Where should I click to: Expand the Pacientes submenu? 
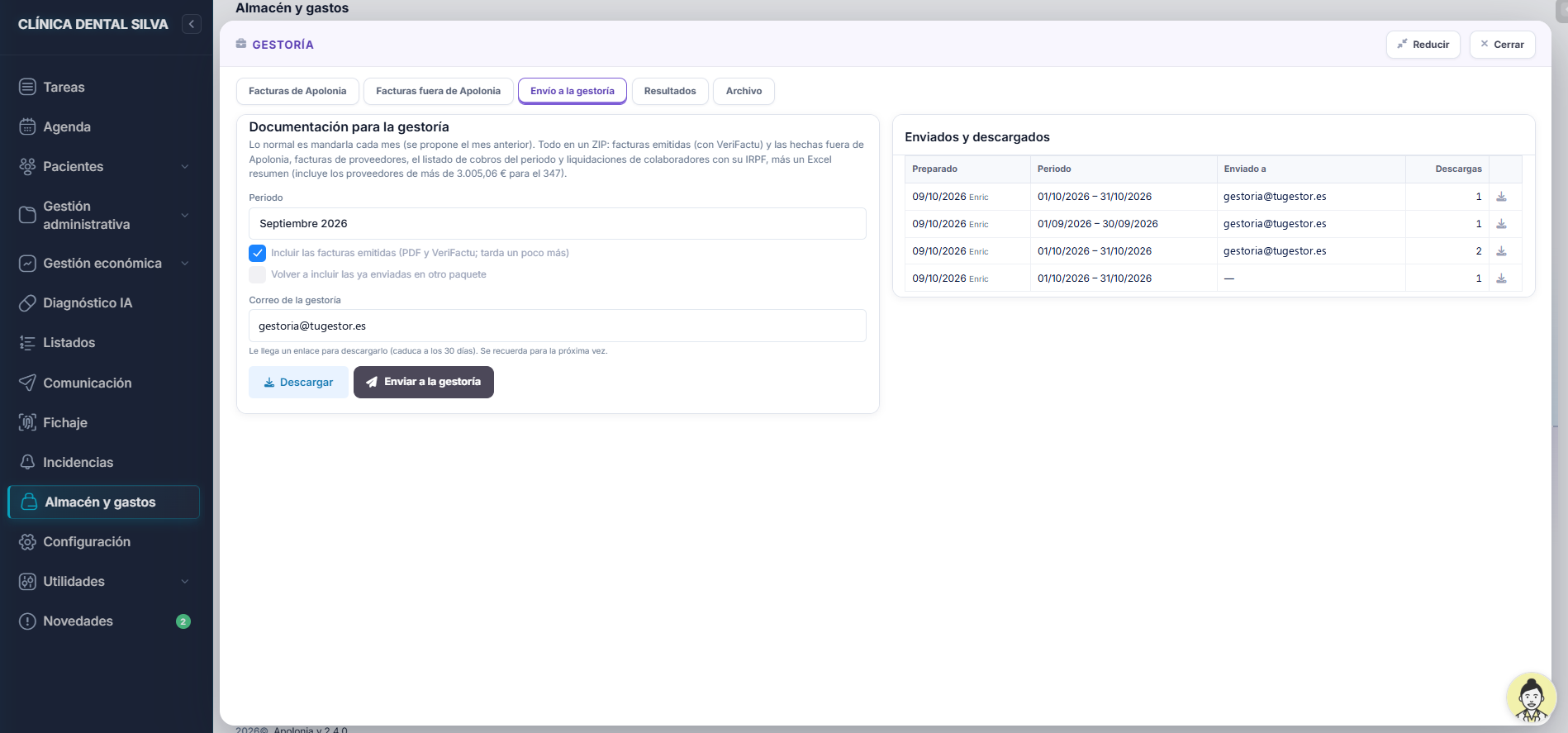[x=185, y=166]
